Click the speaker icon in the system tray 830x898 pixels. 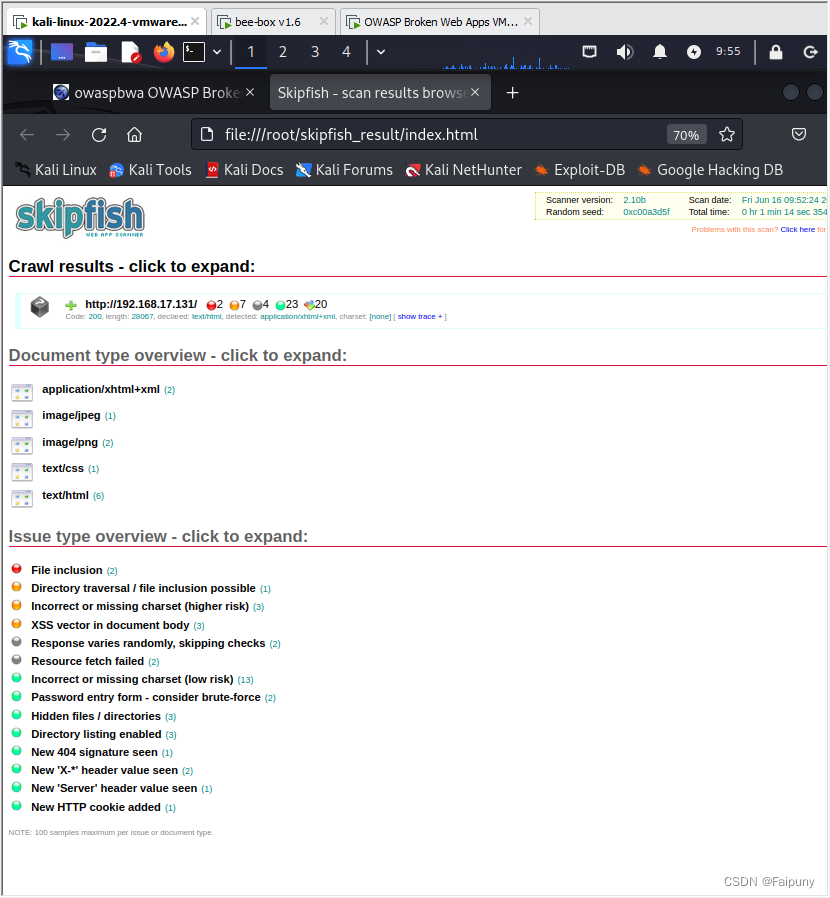point(624,51)
